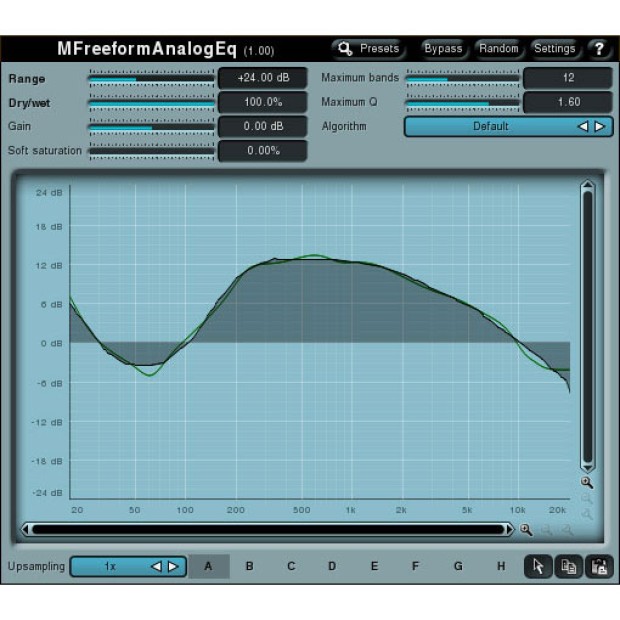Edit the Maximum Q value 1.60
The height and width of the screenshot is (620, 620).
568,102
